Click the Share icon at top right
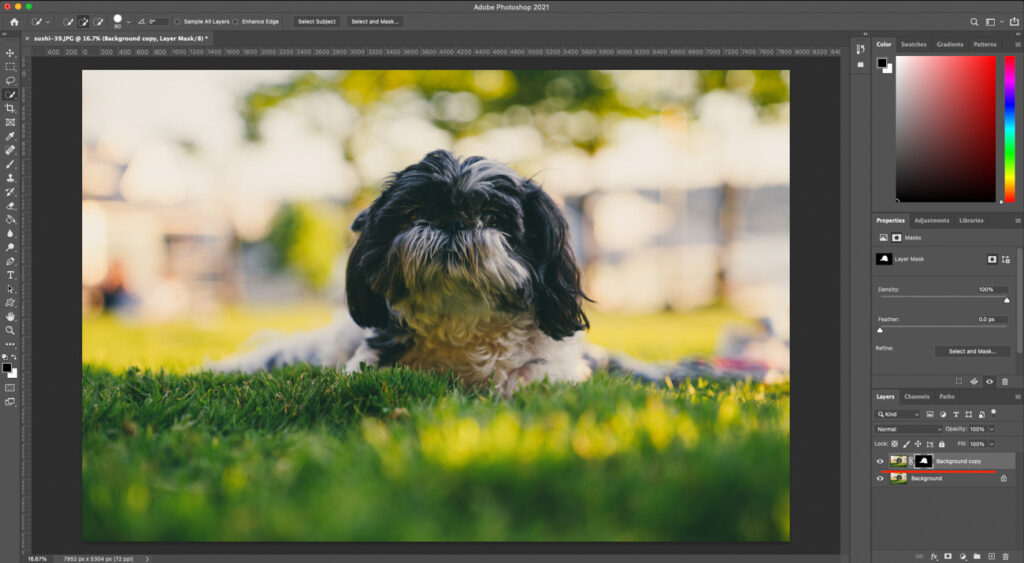Viewport: 1024px width, 563px height. click(x=1014, y=22)
